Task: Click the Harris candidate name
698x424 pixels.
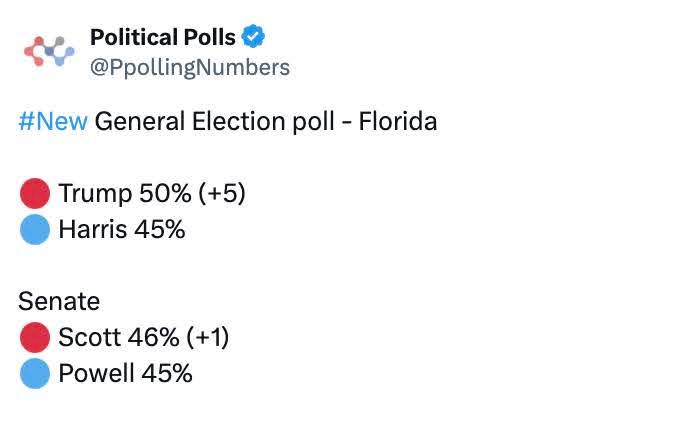Action: 93,229
